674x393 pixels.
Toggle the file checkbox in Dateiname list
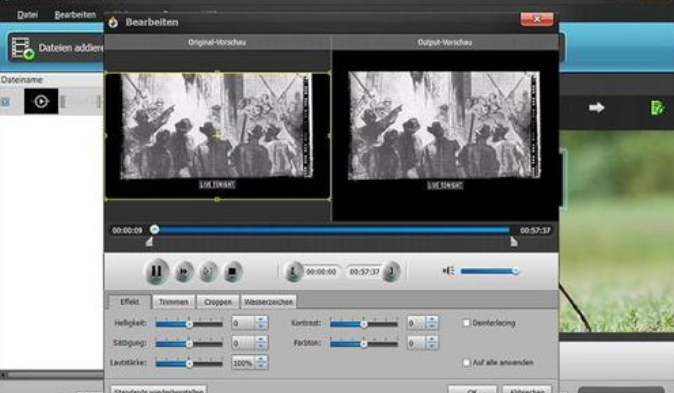(5, 101)
